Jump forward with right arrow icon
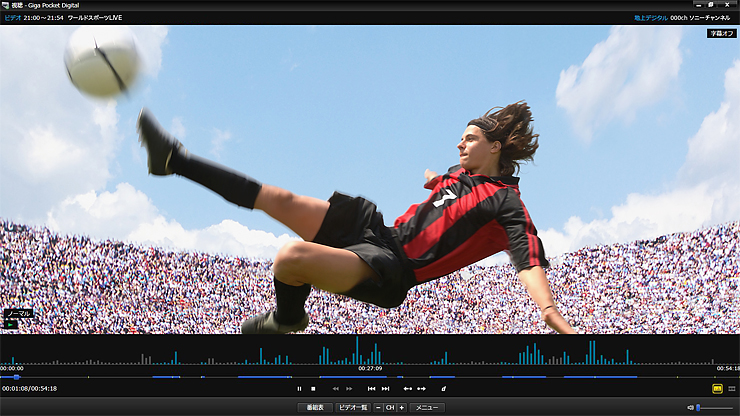This screenshot has width=740, height=416. pos(421,388)
